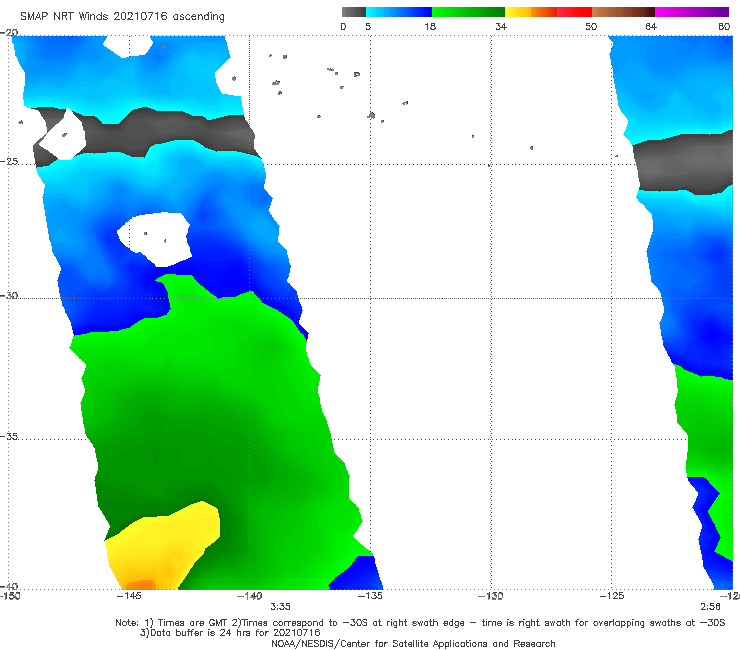
Task: Click the '34' color bar label
Action: coord(501,26)
